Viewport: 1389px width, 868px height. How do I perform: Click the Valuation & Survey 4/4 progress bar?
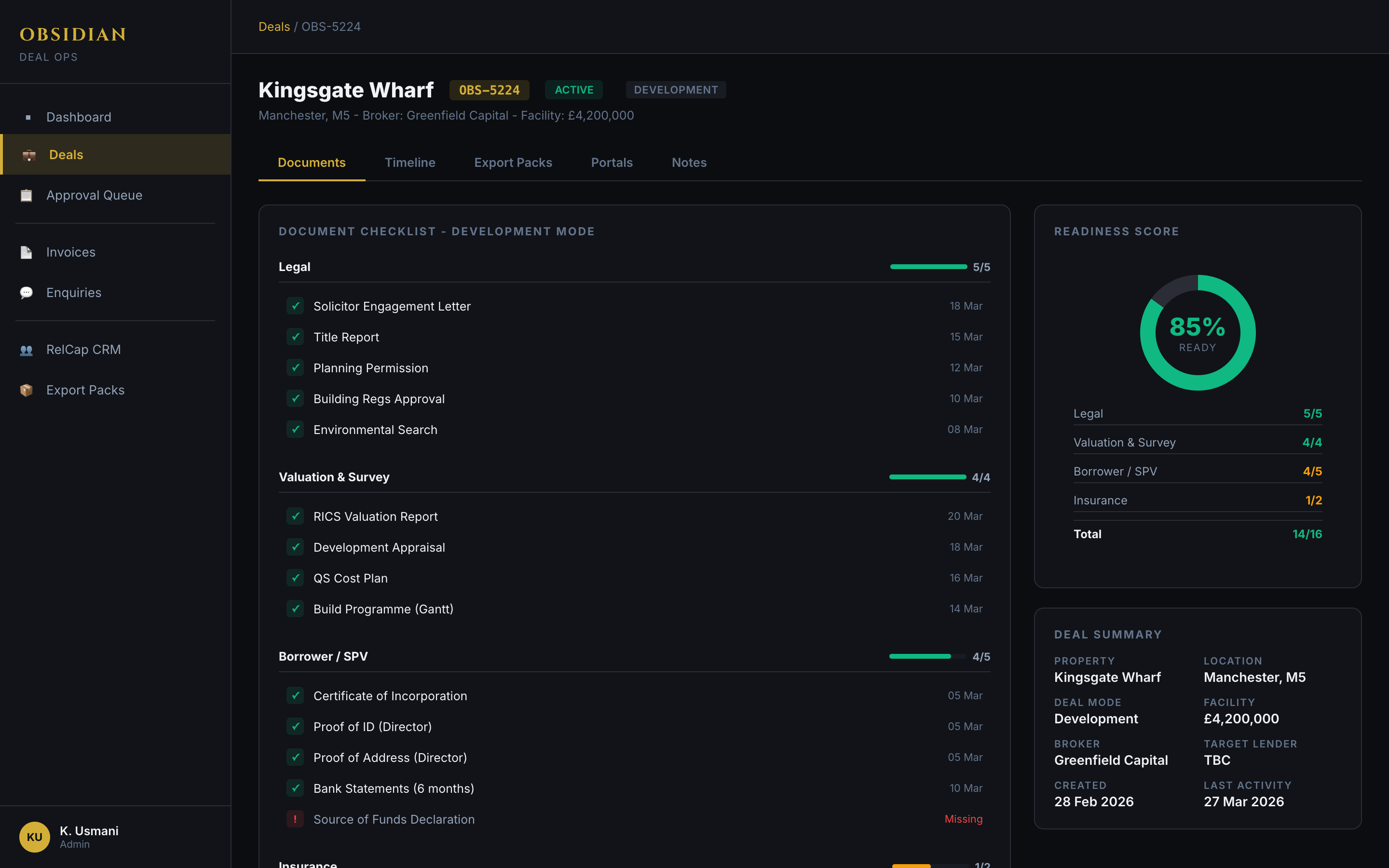927,477
